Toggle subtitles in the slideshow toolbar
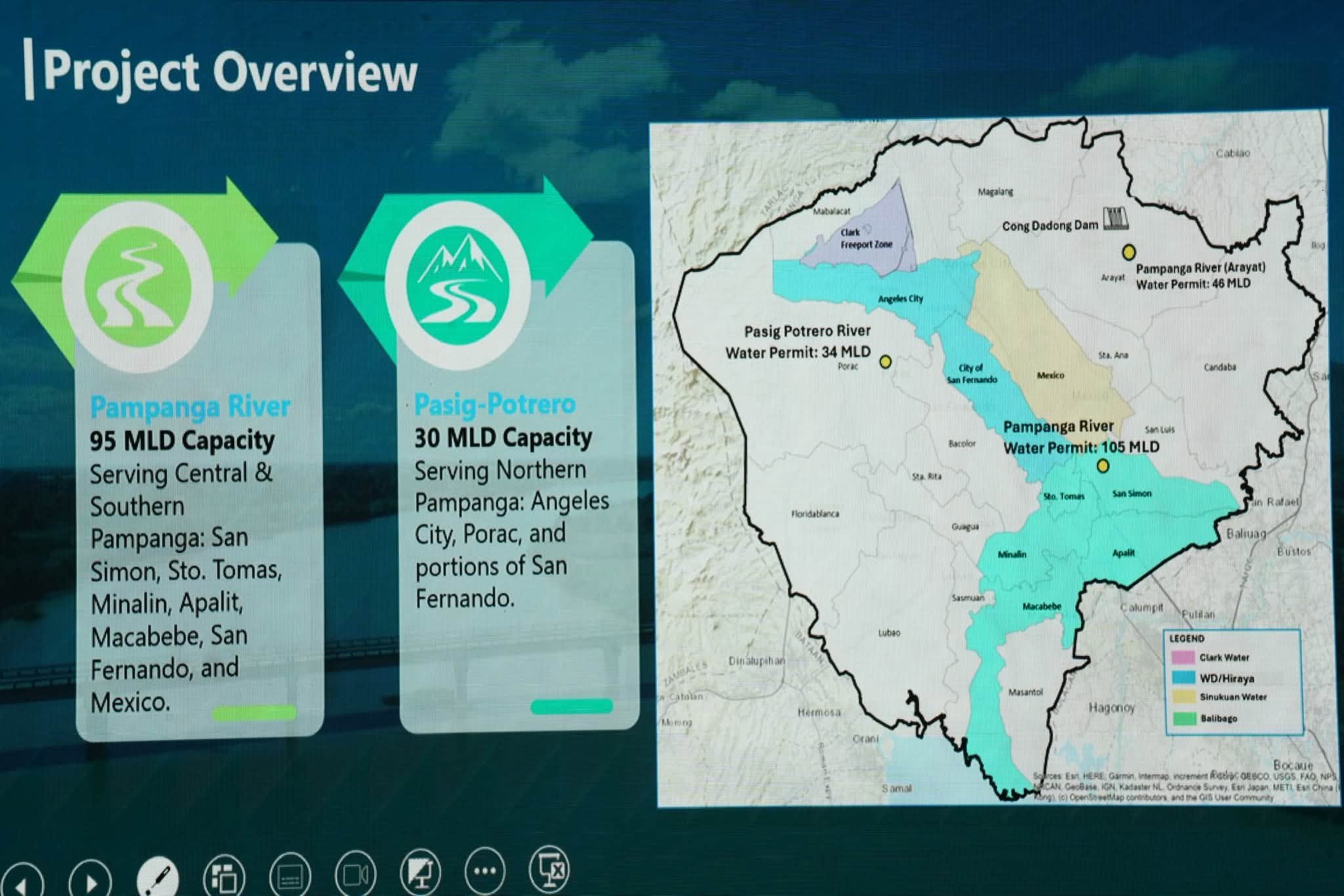 (289, 875)
